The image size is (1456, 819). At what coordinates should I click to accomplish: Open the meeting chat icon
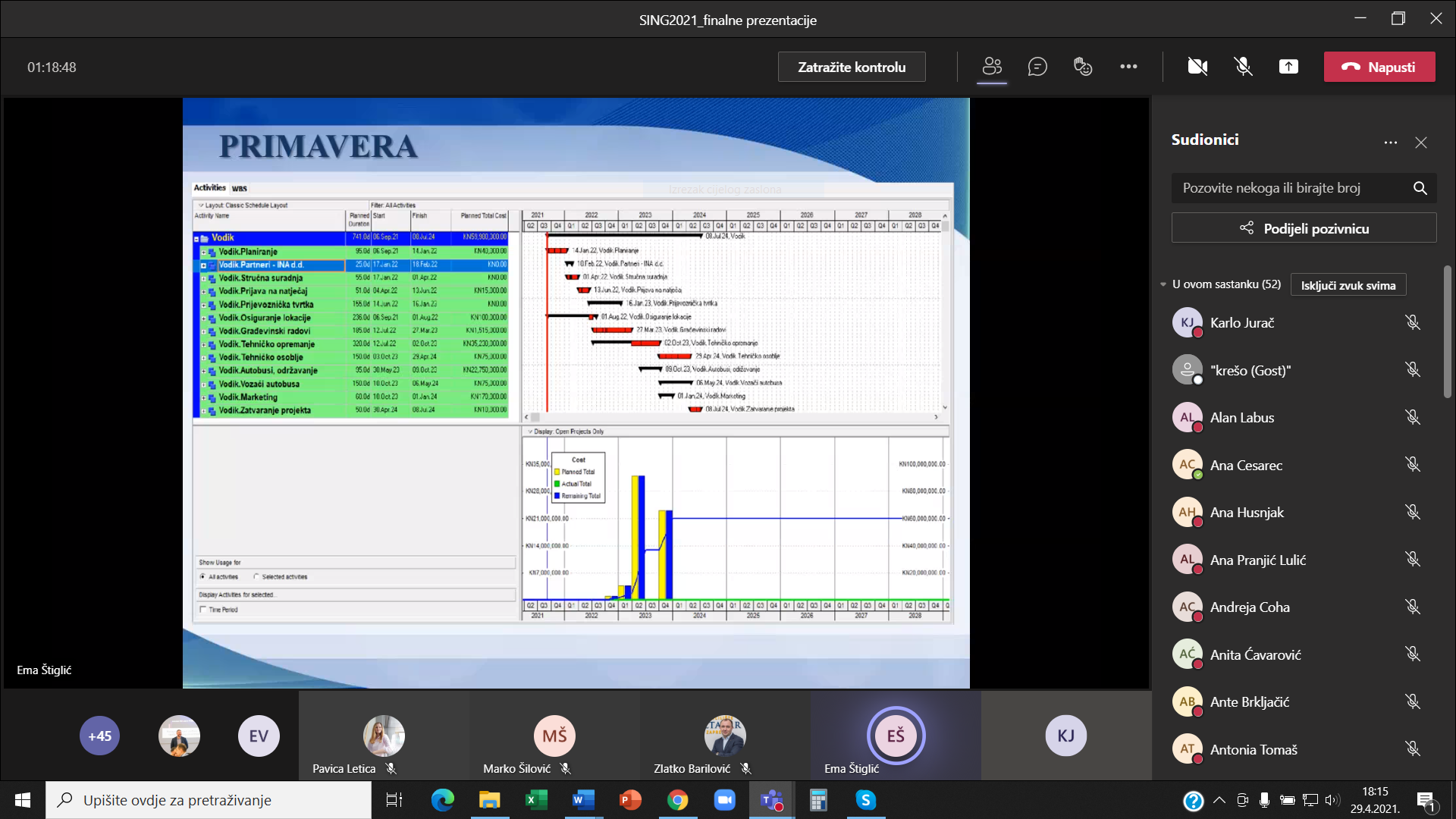[1037, 67]
